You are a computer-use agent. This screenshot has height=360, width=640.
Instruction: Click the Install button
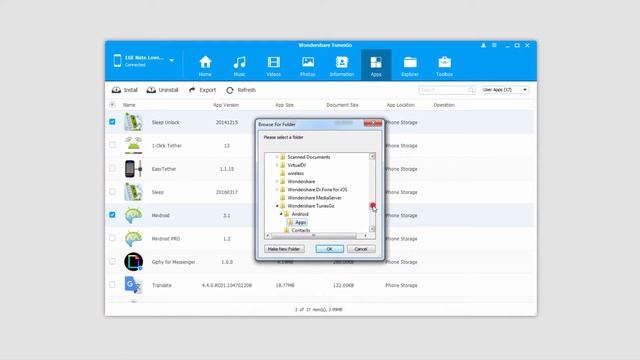(124, 90)
